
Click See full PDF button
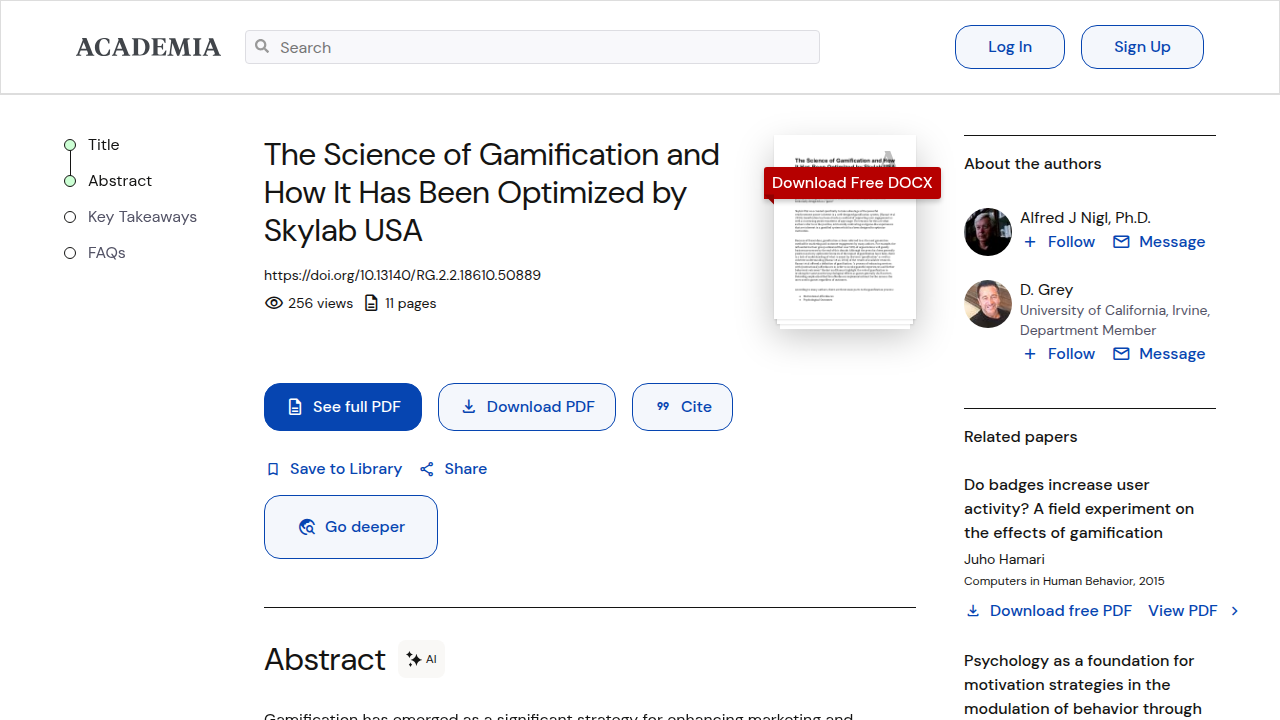coord(343,407)
